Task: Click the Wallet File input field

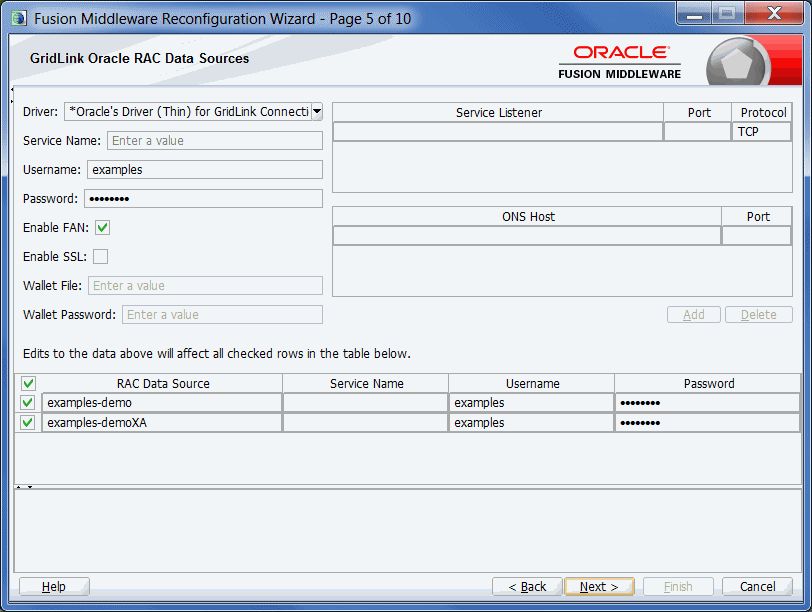Action: (x=206, y=285)
